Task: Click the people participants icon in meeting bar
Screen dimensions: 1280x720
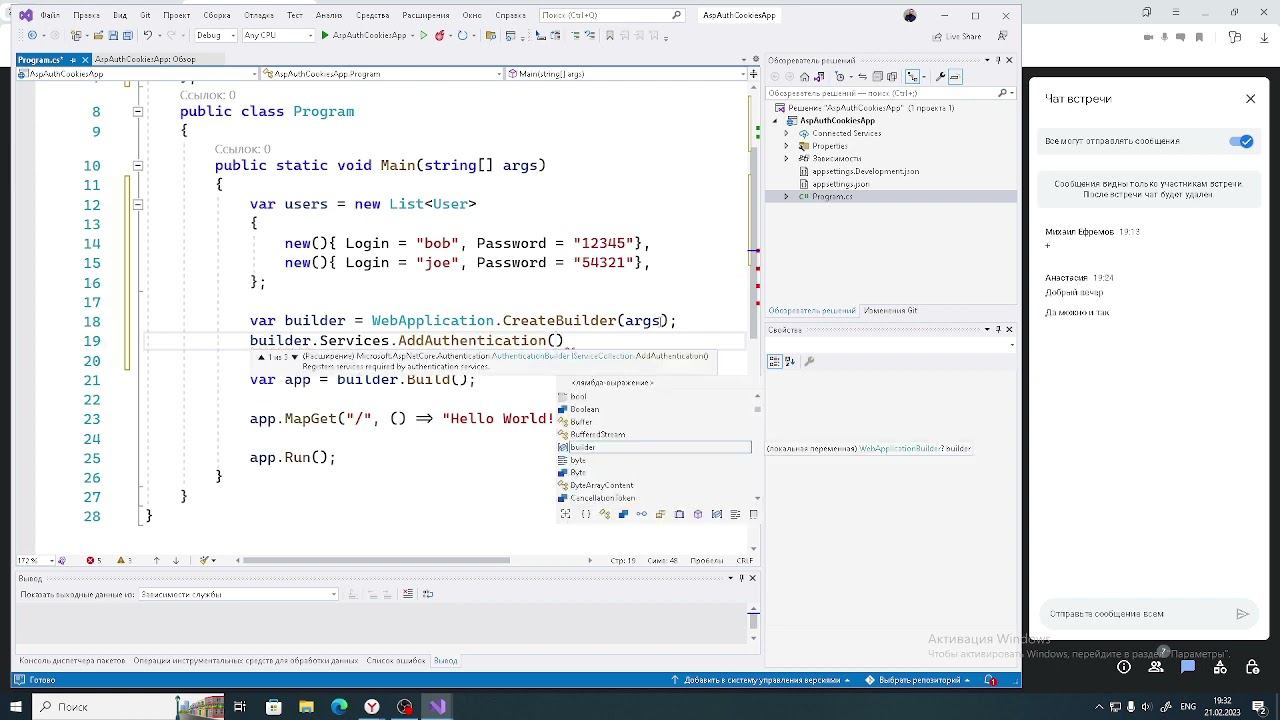Action: click(x=1156, y=667)
